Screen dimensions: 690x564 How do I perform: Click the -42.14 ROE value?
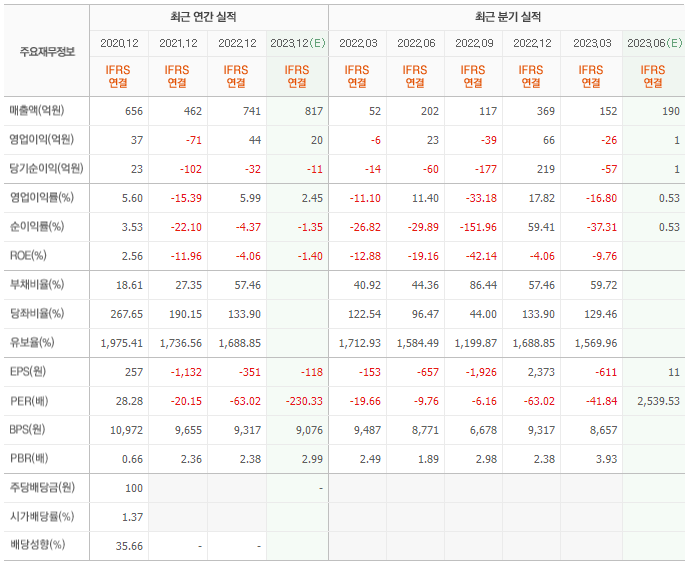(481, 256)
